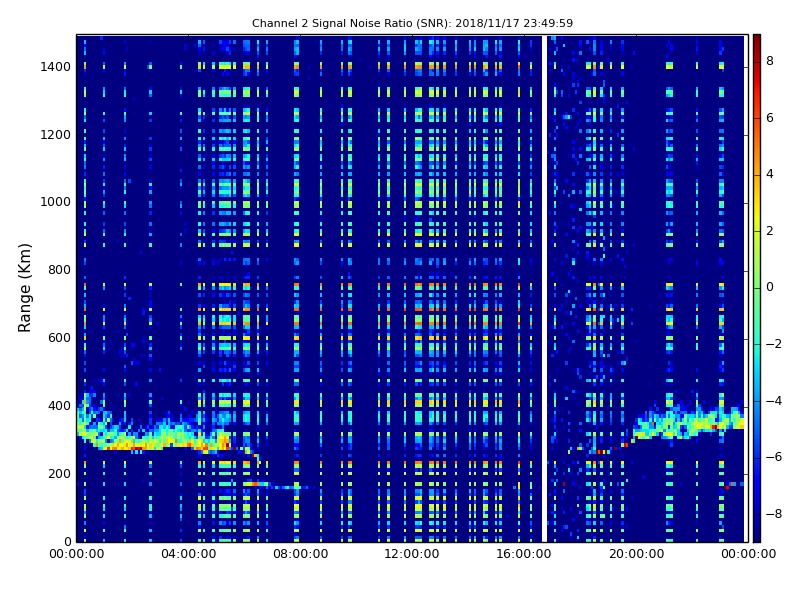
Task: Click the 800 range tick label
Action: tap(59, 270)
